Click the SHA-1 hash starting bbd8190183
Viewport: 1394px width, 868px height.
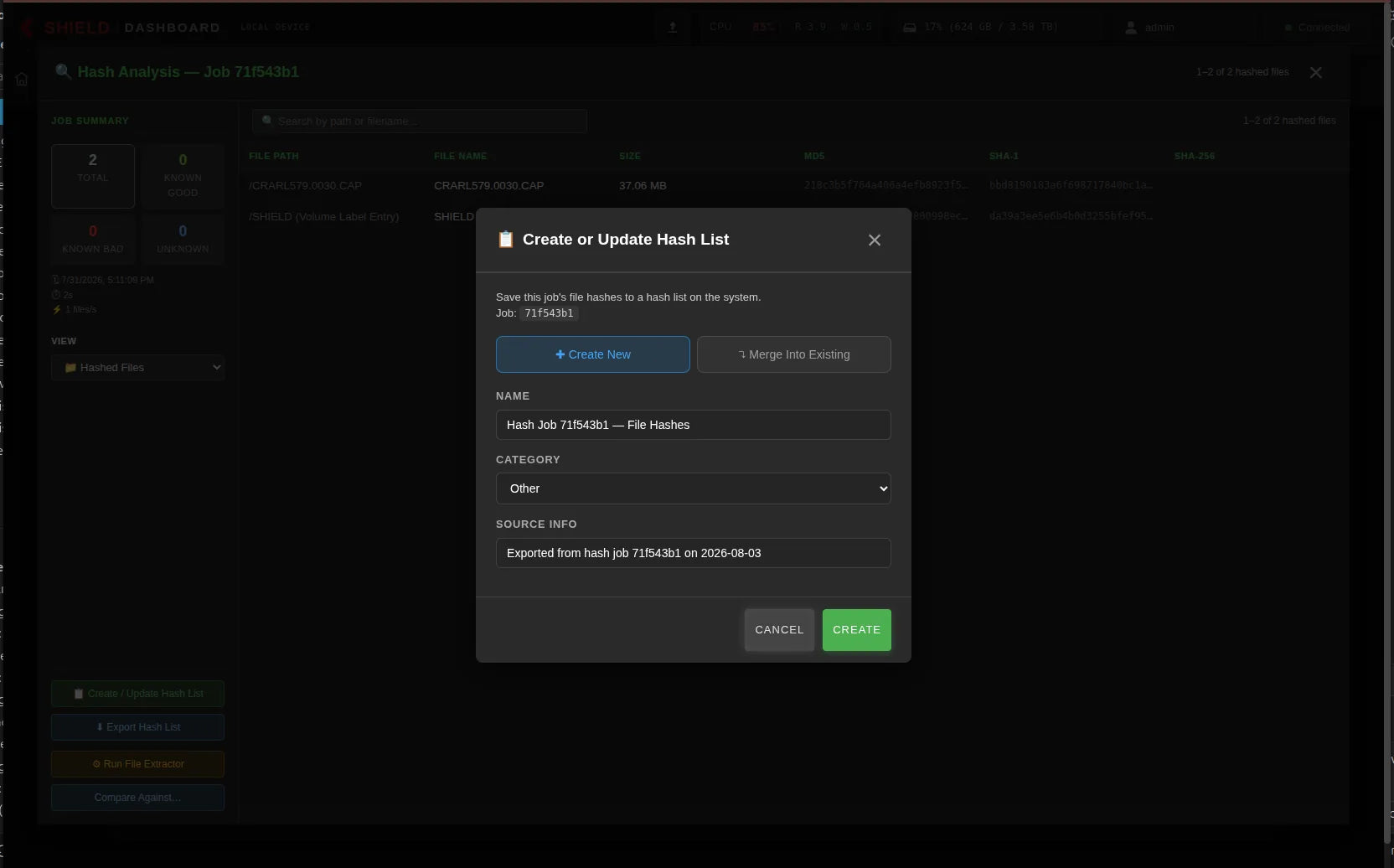pyautogui.click(x=1071, y=186)
